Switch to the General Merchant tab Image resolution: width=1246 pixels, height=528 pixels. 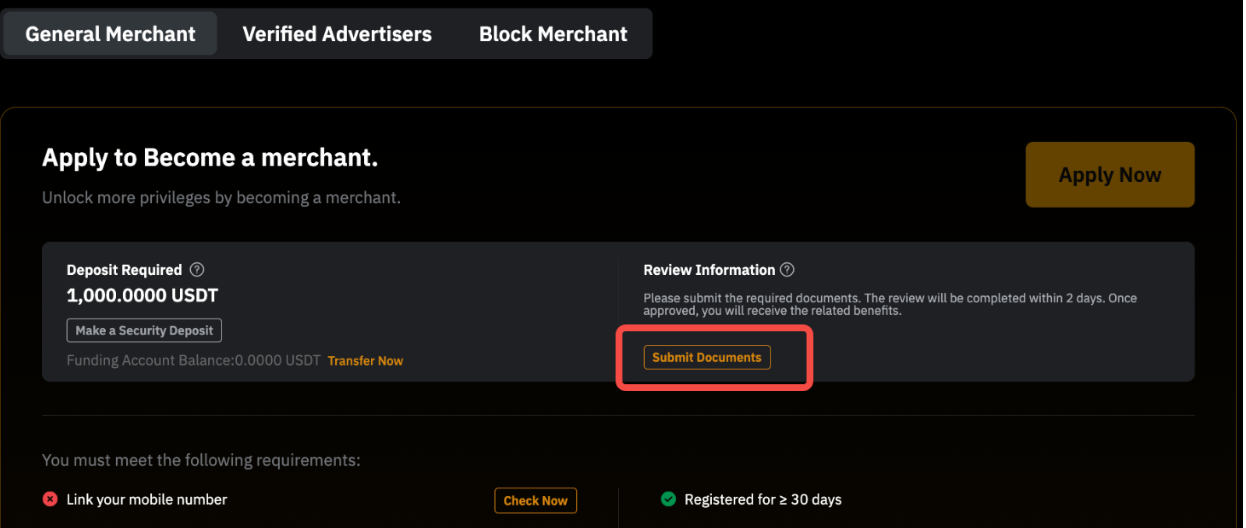coord(110,34)
